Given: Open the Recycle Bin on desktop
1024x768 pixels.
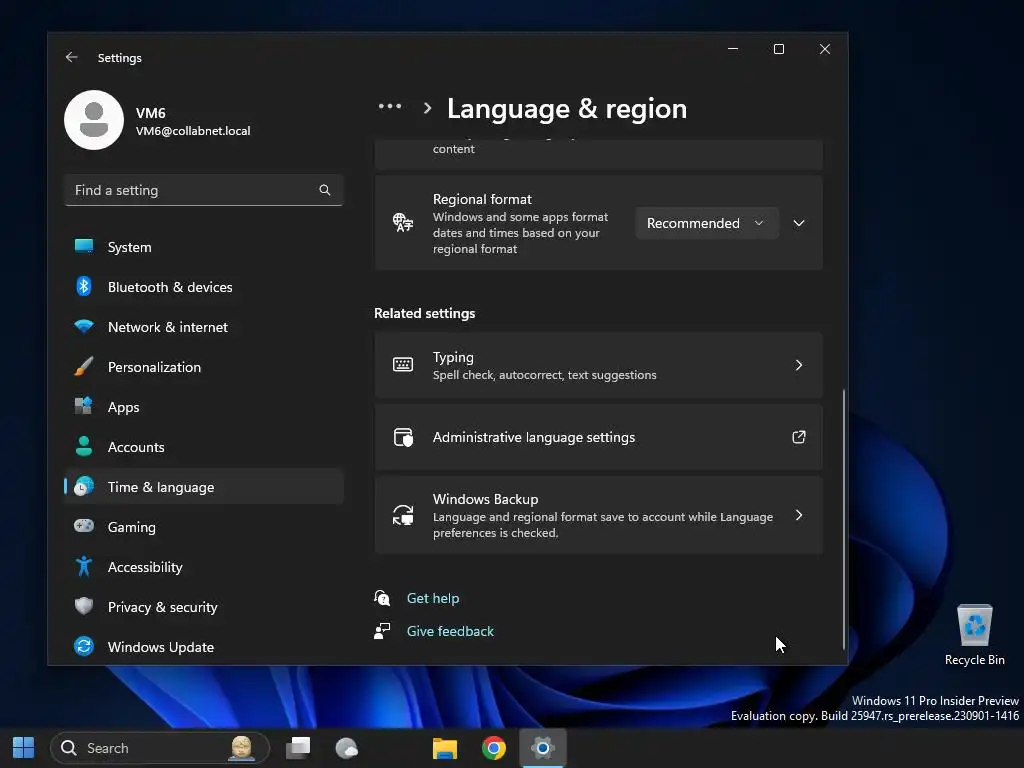Looking at the screenshot, I should [974, 635].
